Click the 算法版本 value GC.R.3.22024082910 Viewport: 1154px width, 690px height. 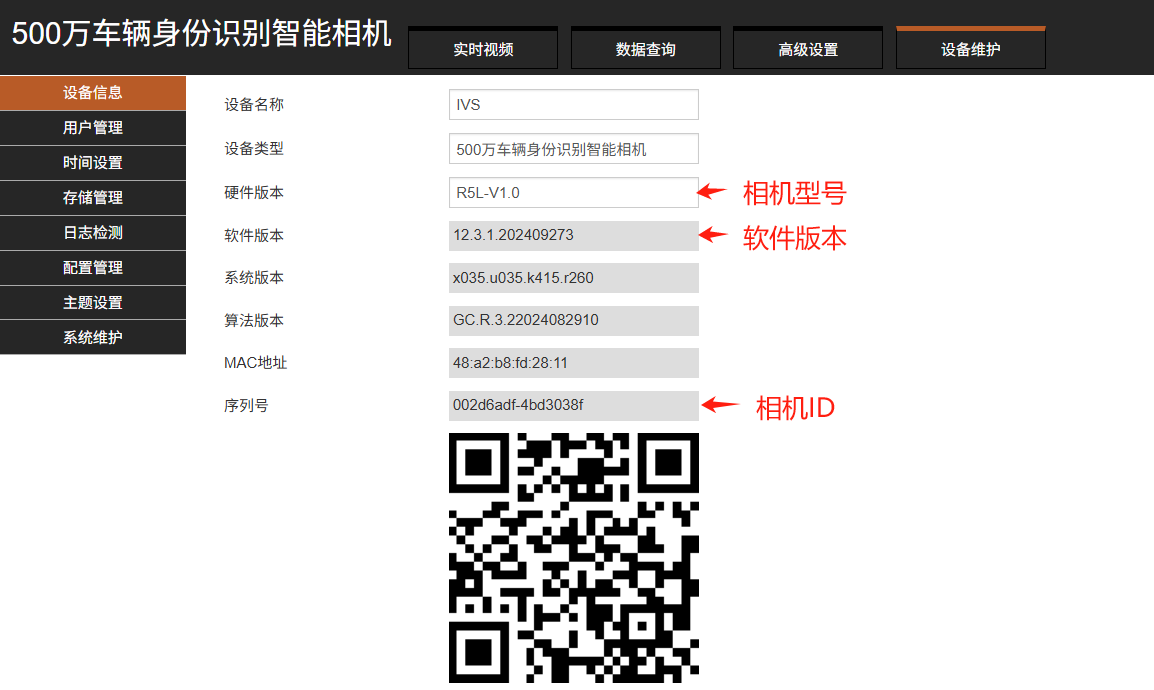tap(573, 321)
